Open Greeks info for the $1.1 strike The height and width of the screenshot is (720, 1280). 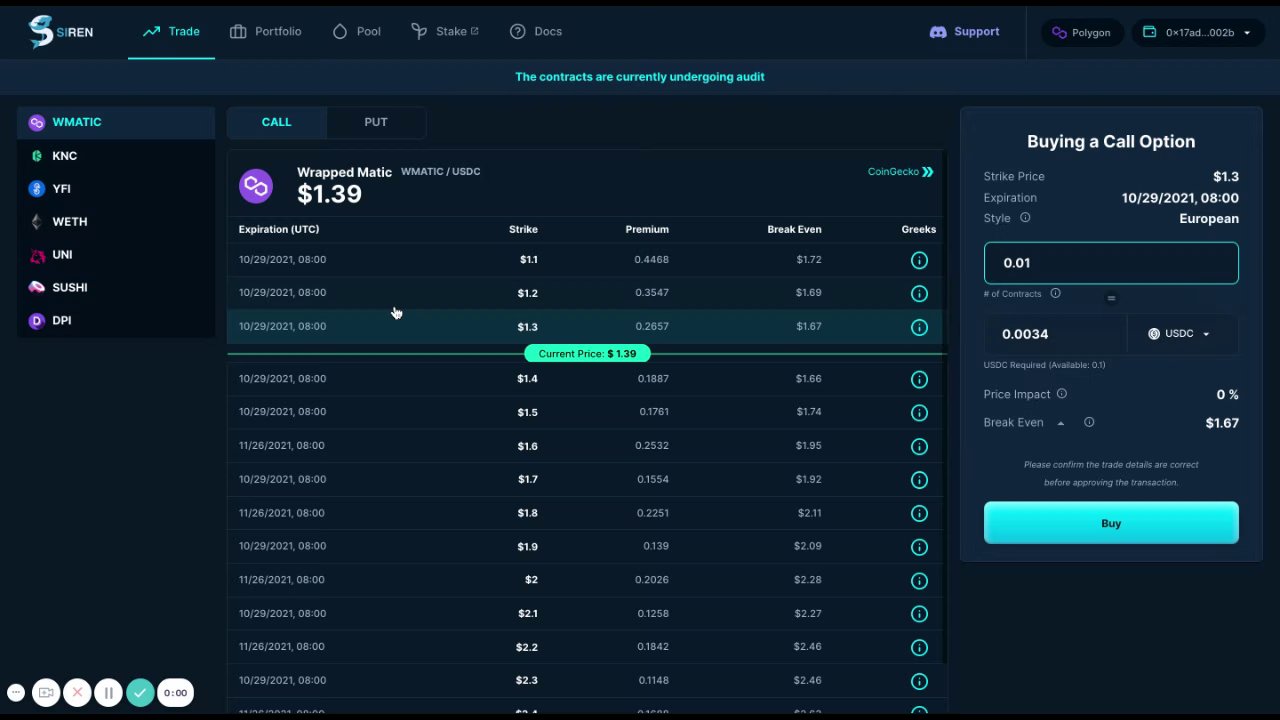click(x=919, y=260)
